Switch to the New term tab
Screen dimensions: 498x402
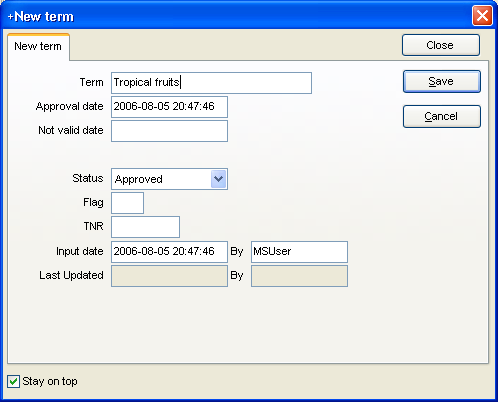(38, 46)
